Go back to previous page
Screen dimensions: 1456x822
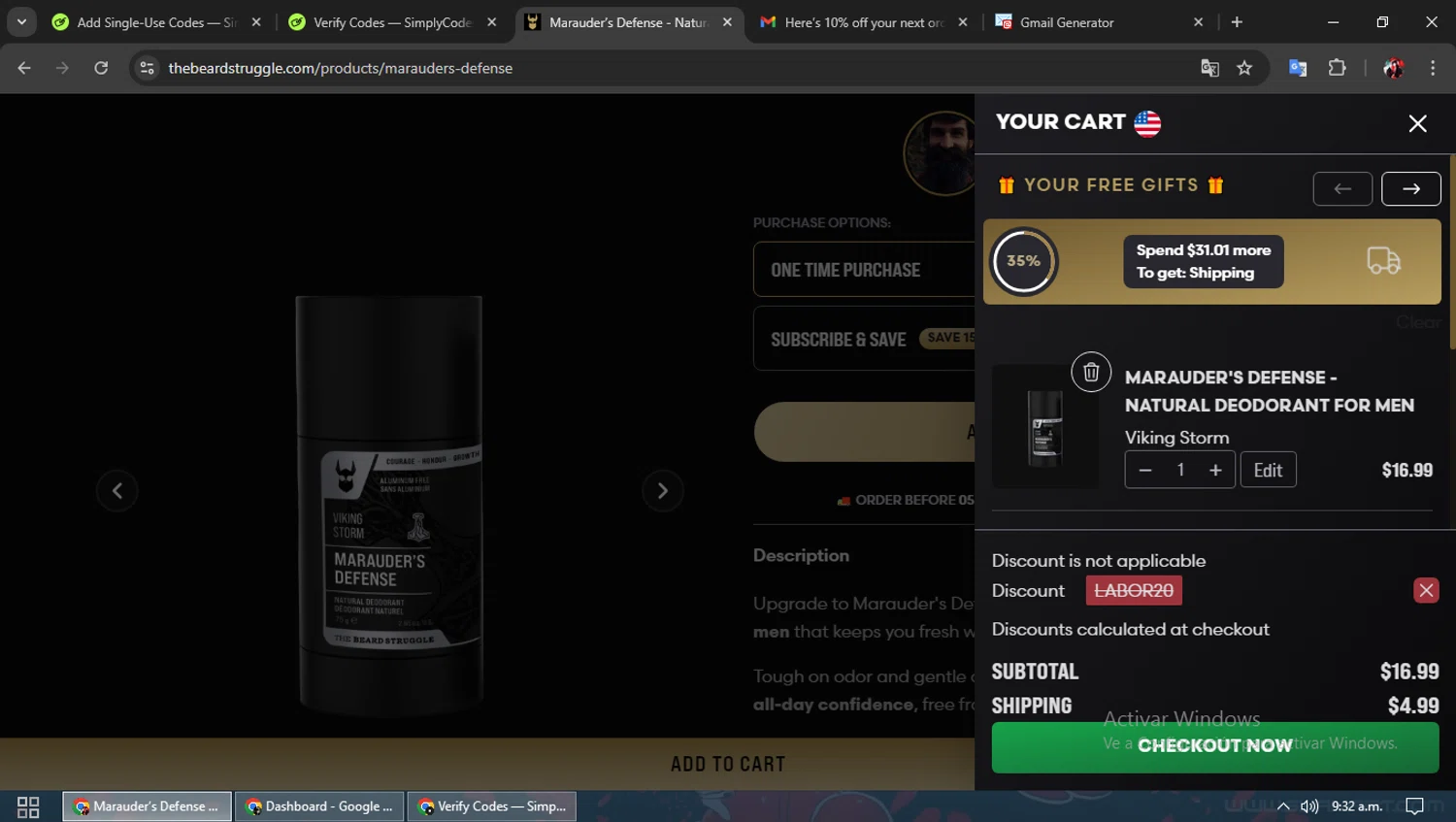(24, 68)
